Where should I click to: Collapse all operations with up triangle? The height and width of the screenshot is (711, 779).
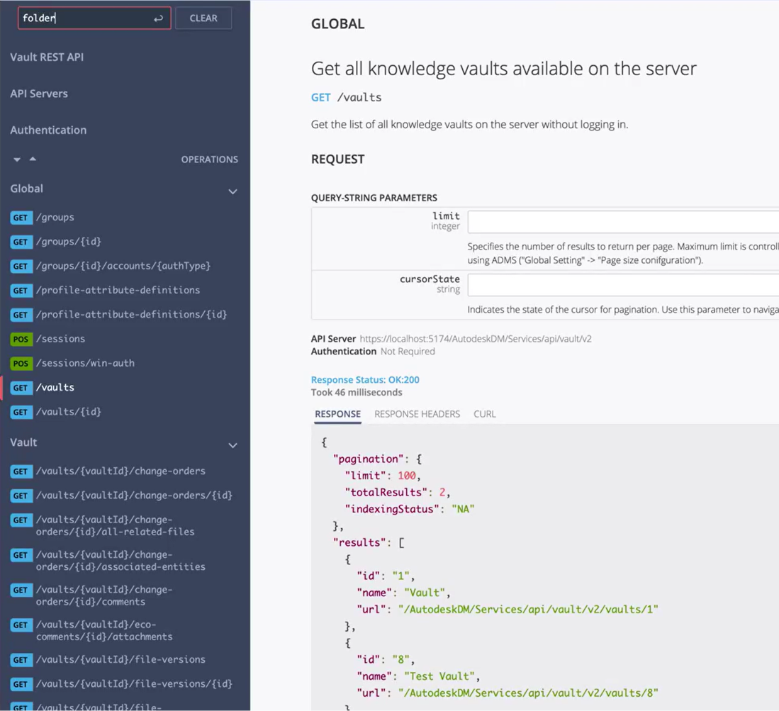[x=32, y=159]
